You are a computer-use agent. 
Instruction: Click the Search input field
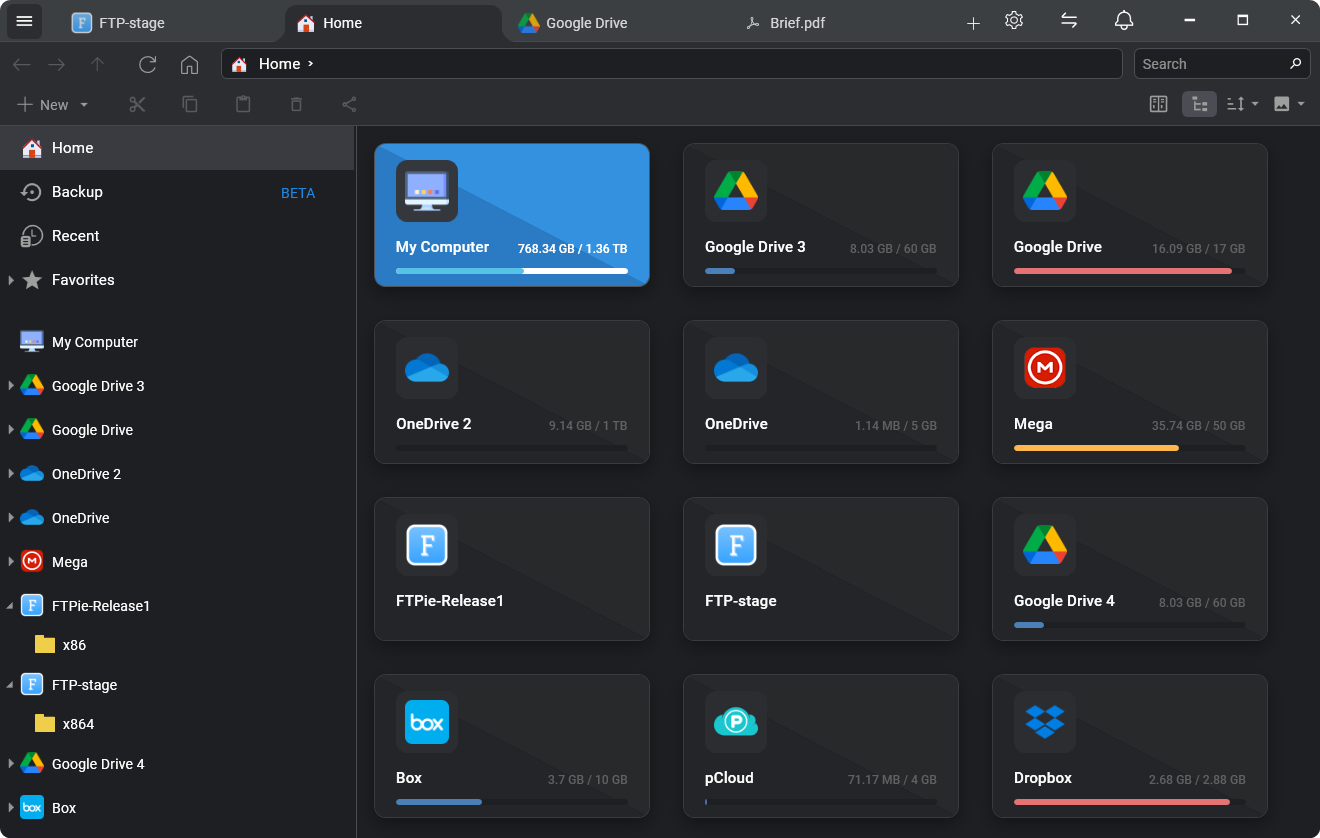(1210, 63)
